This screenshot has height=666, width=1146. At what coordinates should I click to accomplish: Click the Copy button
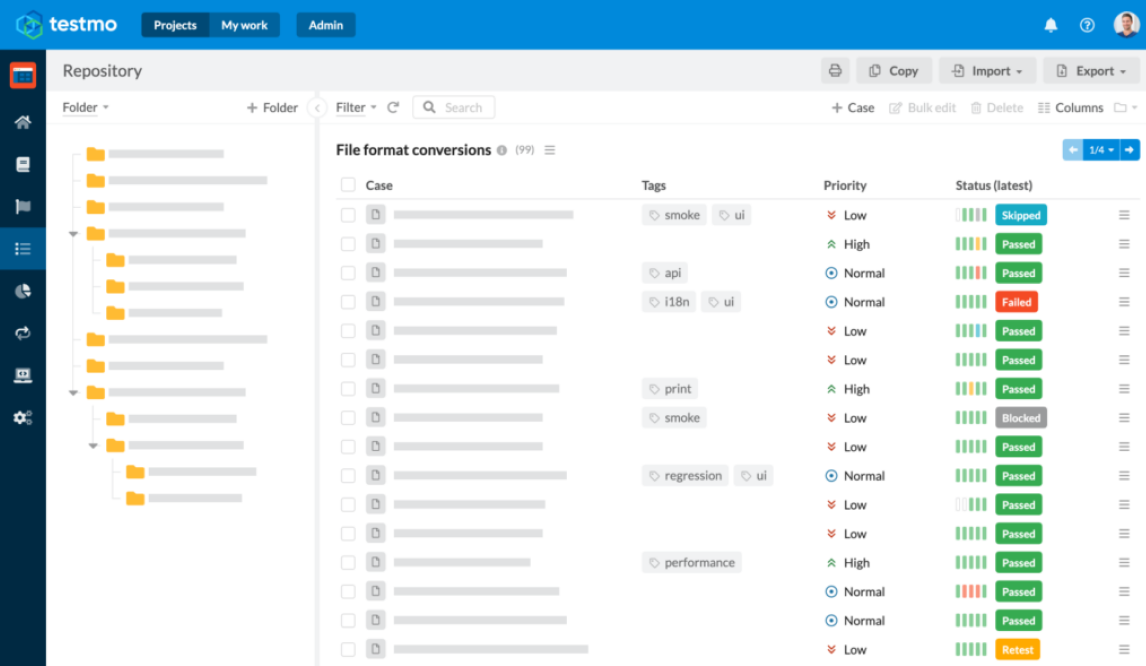pyautogui.click(x=893, y=70)
